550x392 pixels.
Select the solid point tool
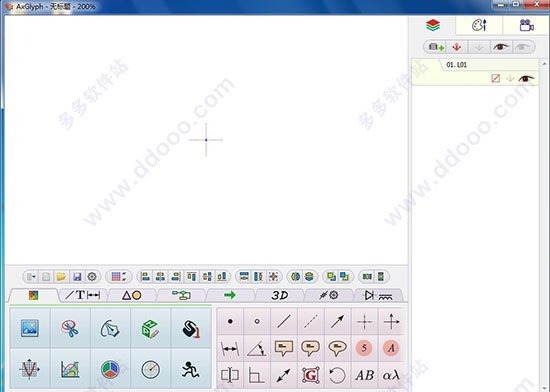(230, 321)
